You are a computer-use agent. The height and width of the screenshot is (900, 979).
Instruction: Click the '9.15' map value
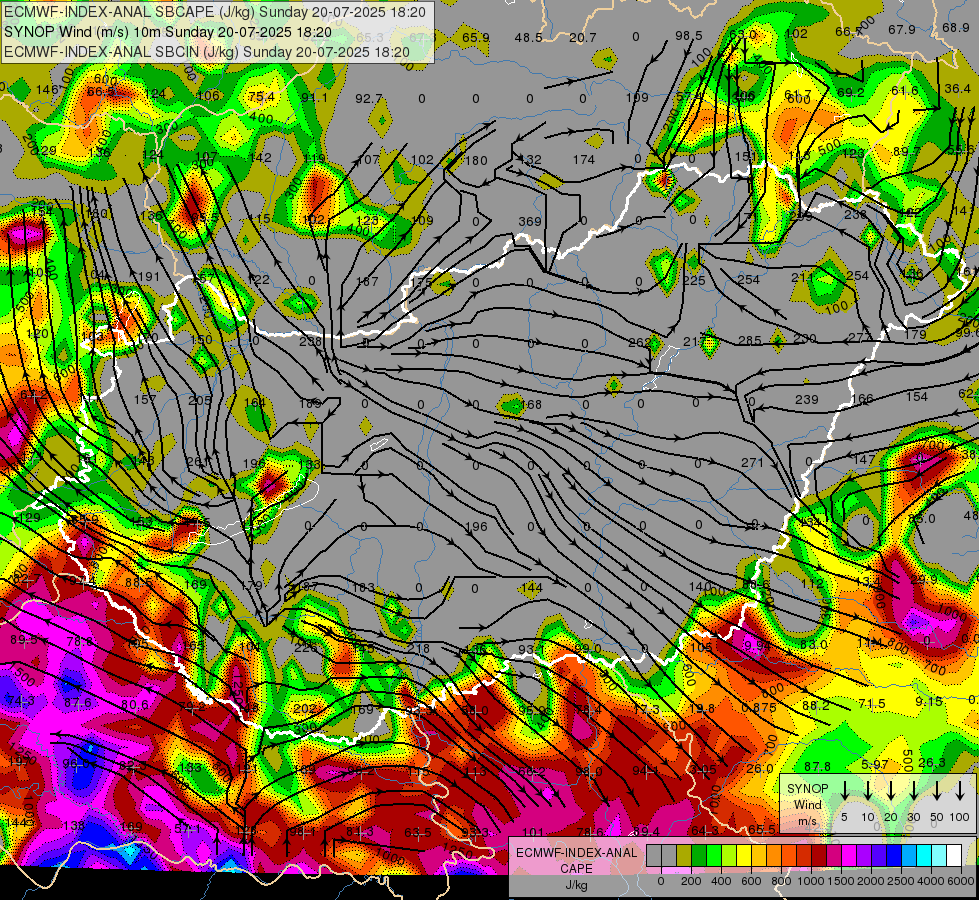928,702
